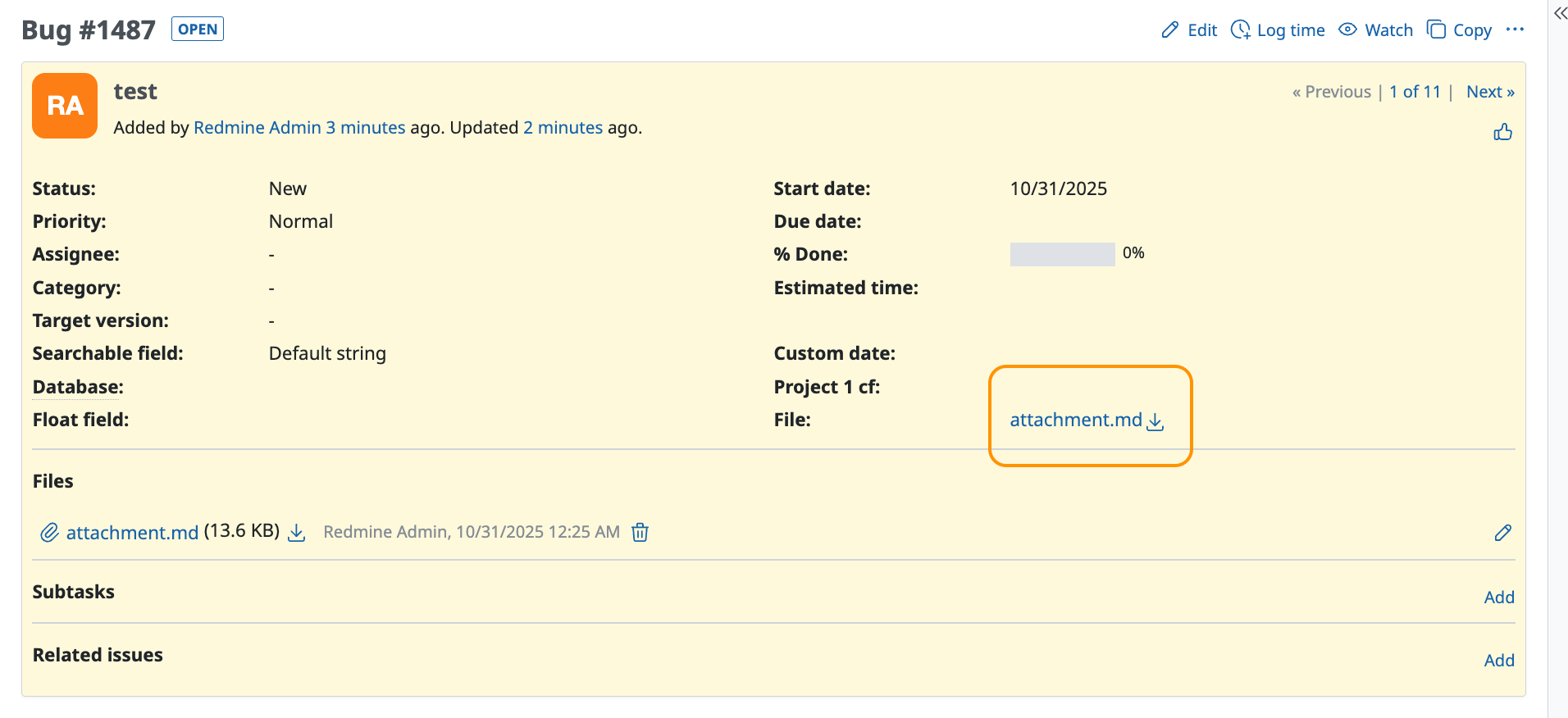1568x718 pixels.
Task: Click the thumbs-up like icon
Action: pos(1502,132)
